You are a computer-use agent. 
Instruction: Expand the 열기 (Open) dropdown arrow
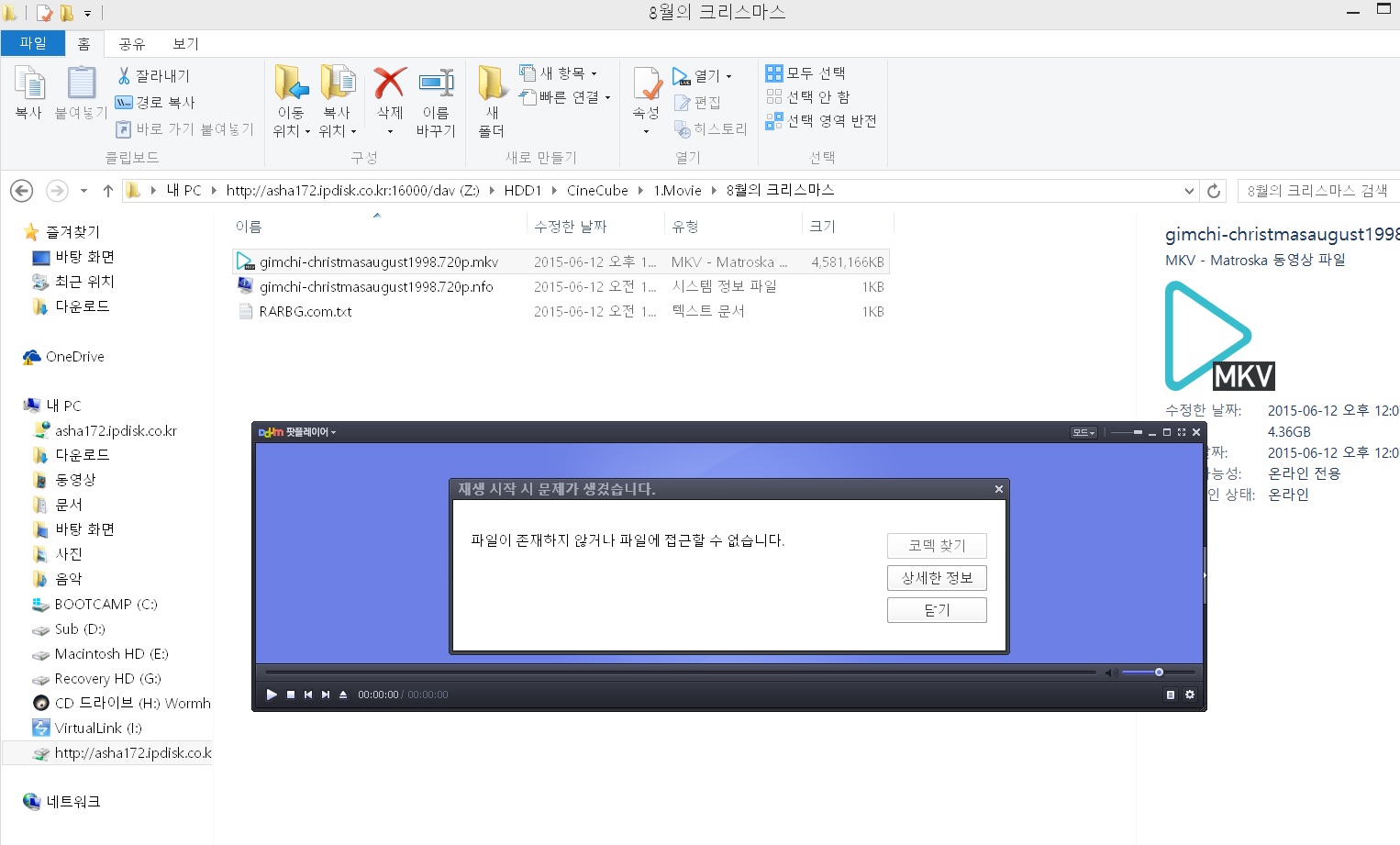point(729,76)
